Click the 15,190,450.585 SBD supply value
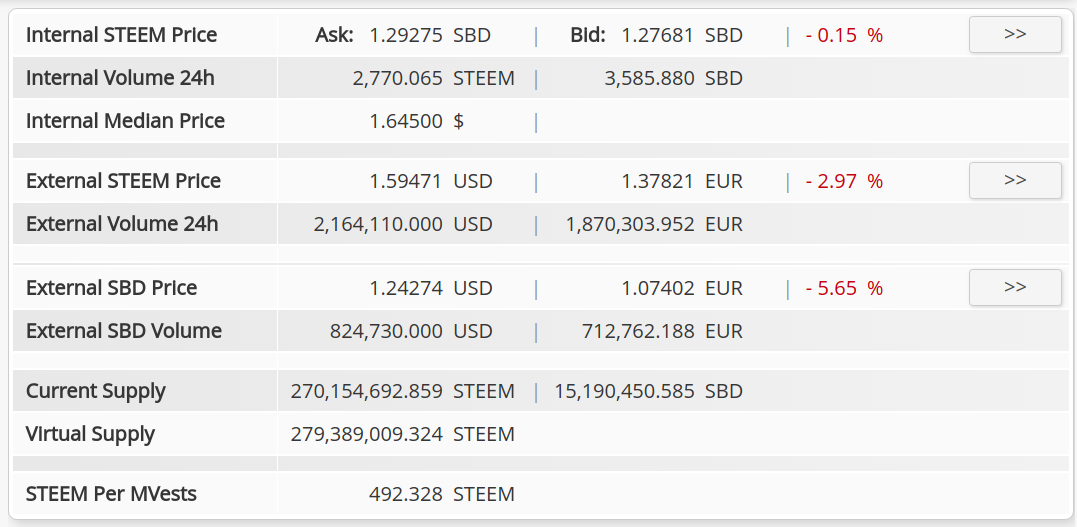Image resolution: width=1077 pixels, height=527 pixels. [649, 392]
